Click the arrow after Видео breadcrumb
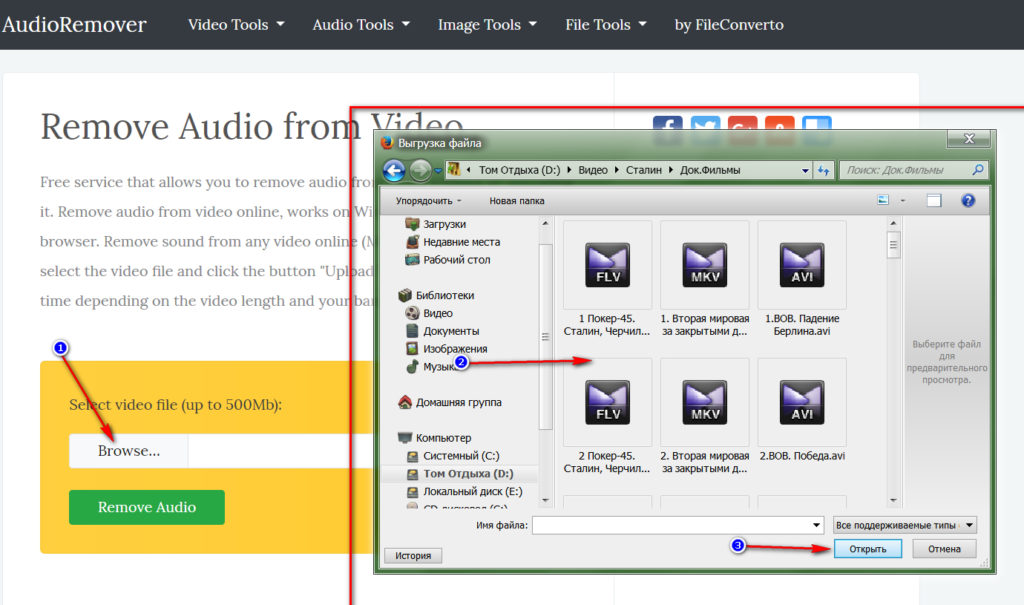The width and height of the screenshot is (1024, 605). click(x=616, y=170)
